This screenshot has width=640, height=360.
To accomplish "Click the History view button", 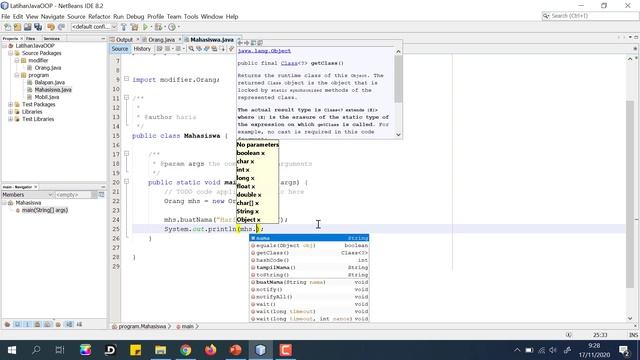I will click(x=142, y=49).
